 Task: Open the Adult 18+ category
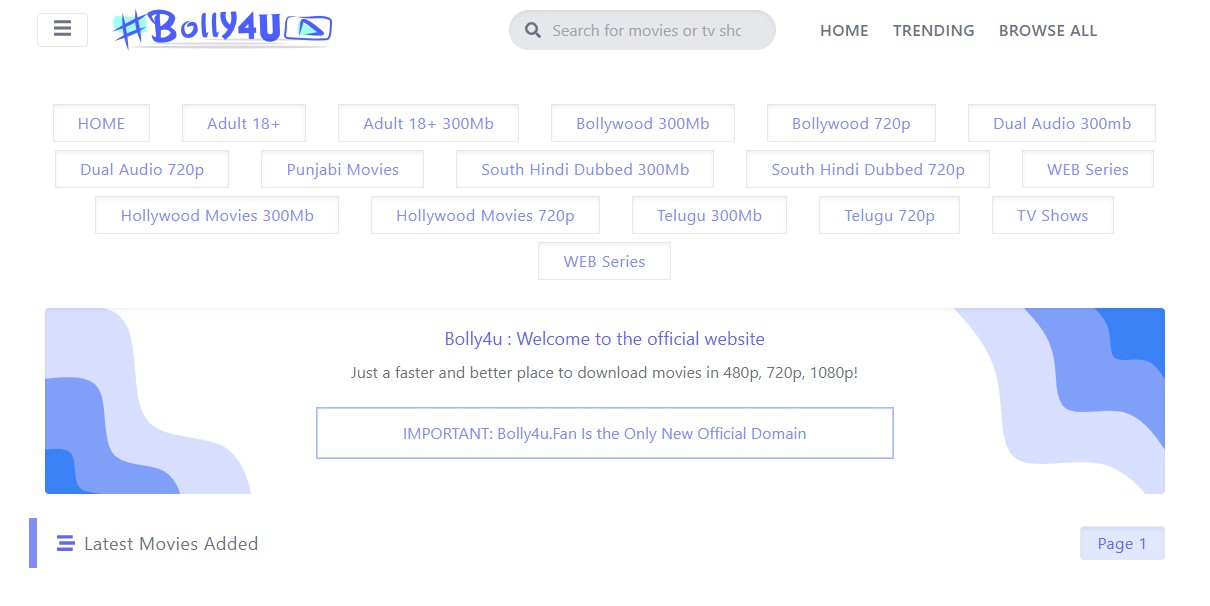point(243,123)
